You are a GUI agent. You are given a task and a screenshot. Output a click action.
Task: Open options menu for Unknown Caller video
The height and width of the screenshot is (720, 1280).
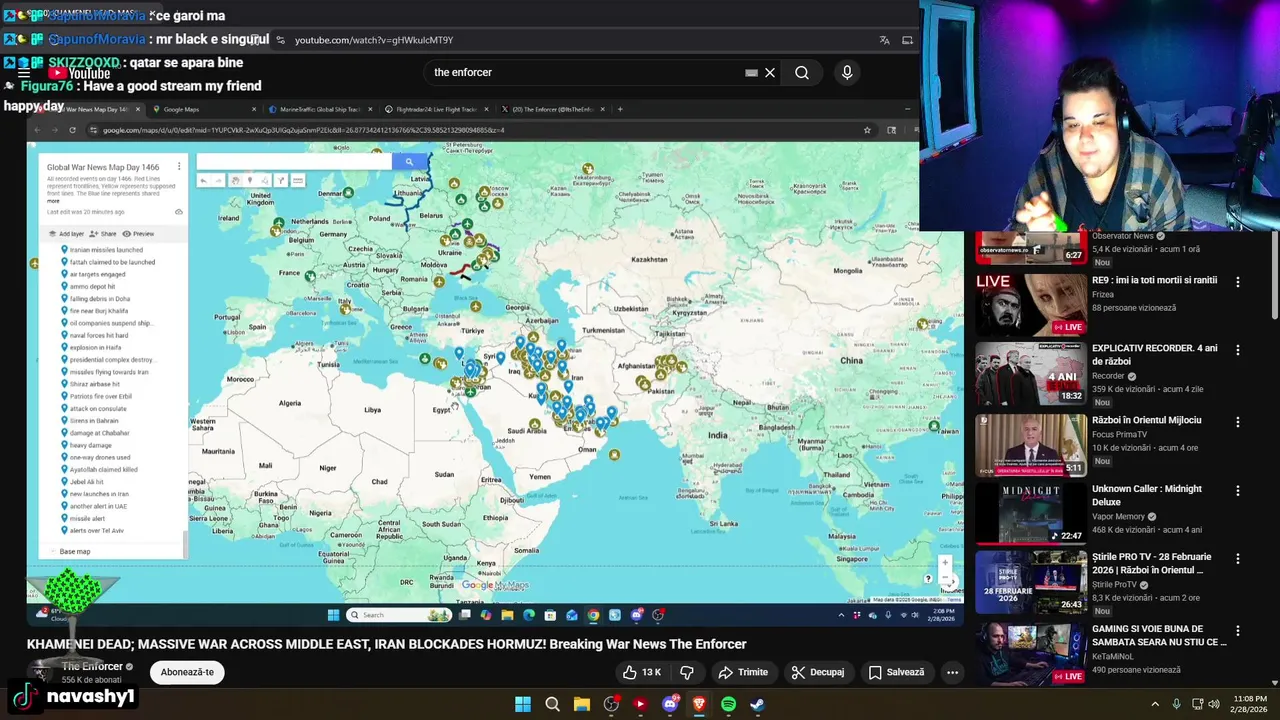[x=1238, y=491]
